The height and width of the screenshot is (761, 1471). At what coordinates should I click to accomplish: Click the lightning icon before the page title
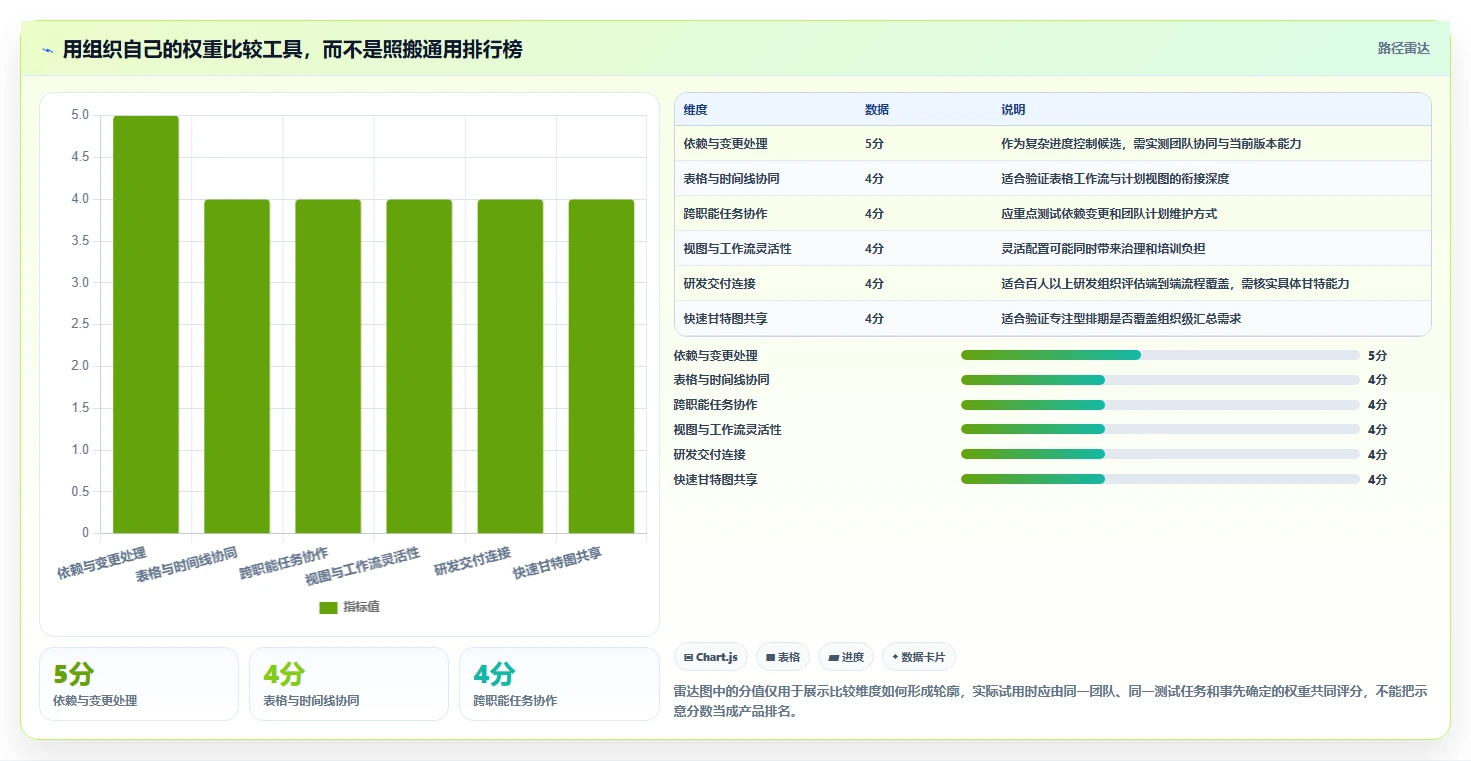[x=48, y=50]
